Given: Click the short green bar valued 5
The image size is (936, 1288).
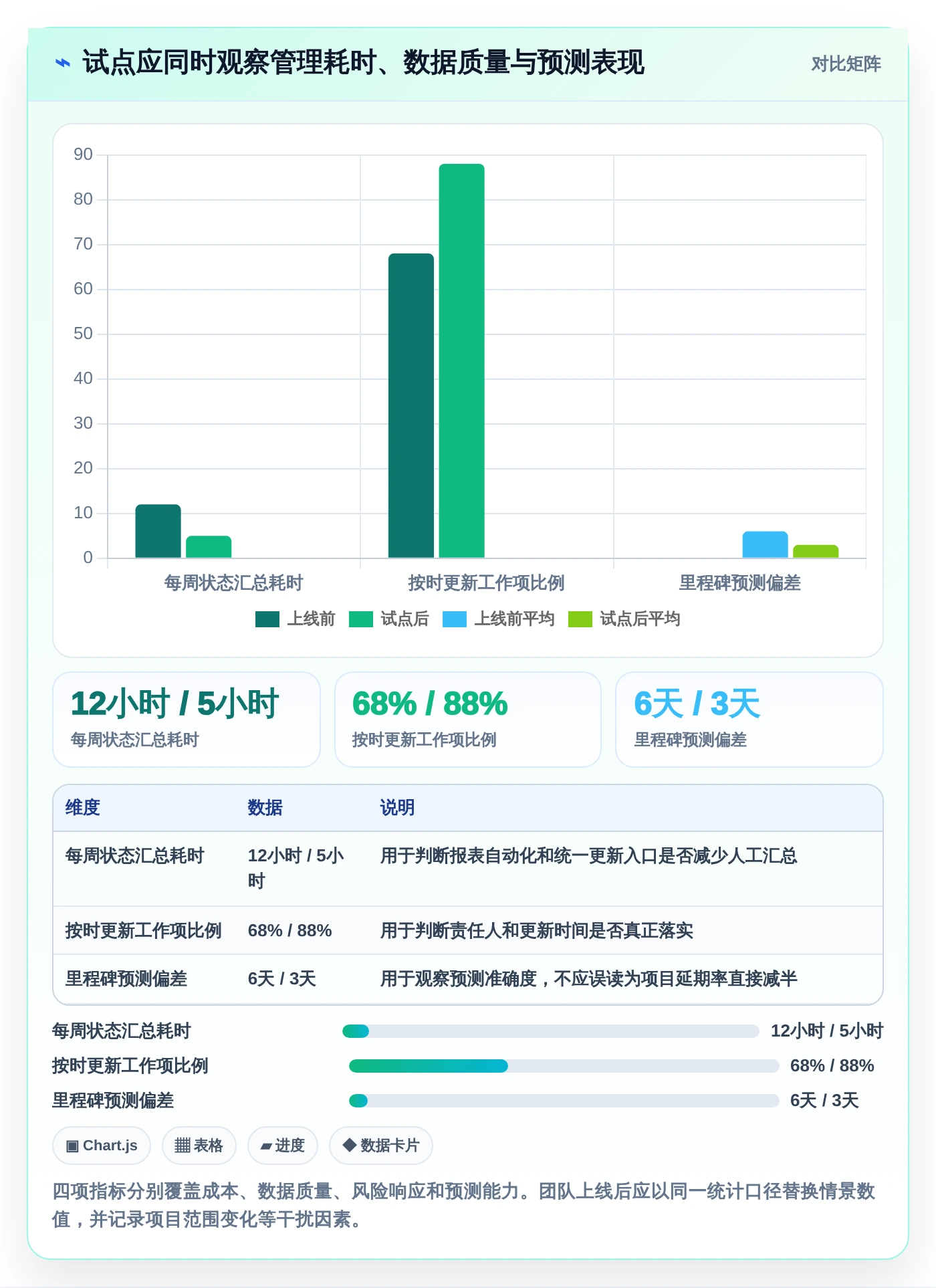Looking at the screenshot, I should 209,547.
